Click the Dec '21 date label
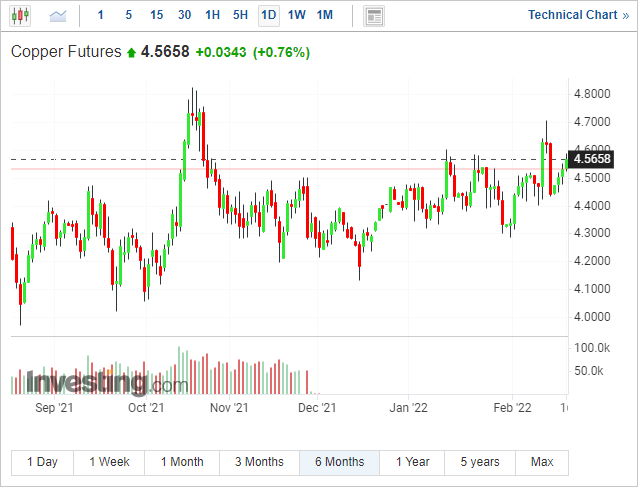Screen dimensions: 639x487 click(x=317, y=408)
